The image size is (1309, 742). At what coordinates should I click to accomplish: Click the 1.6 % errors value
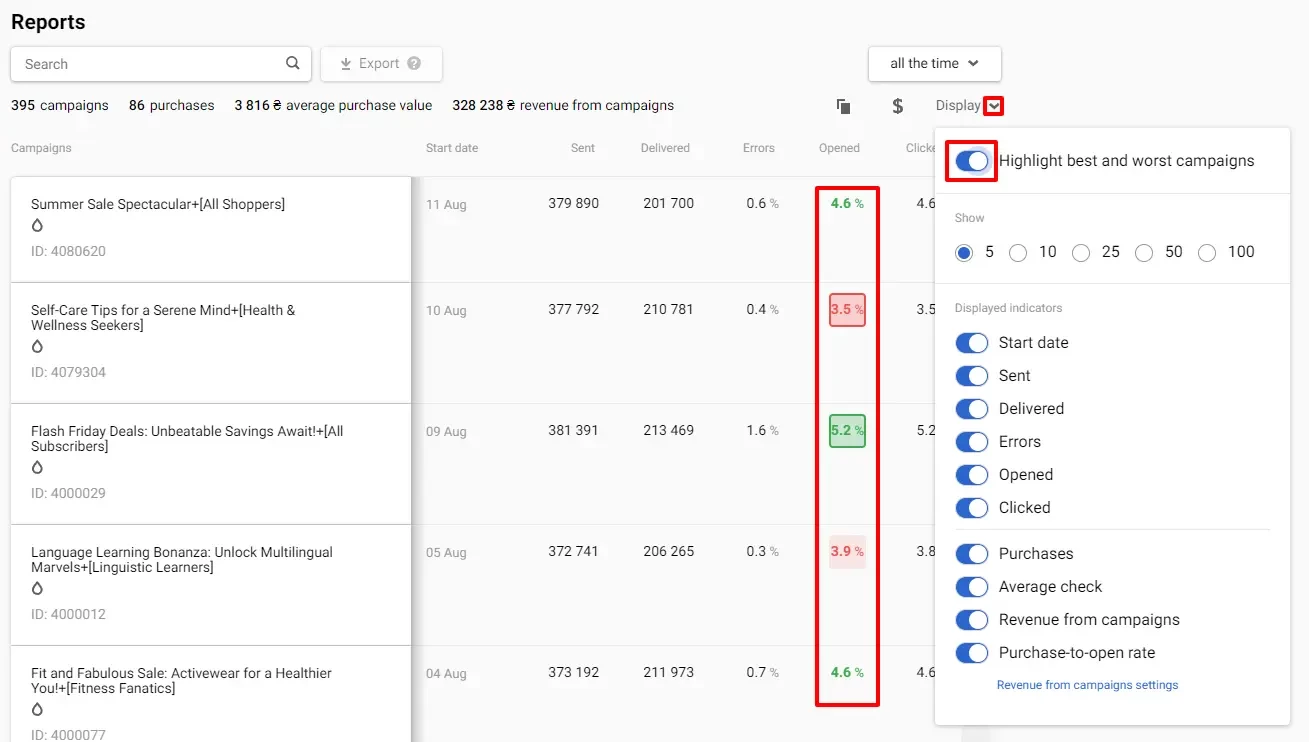coord(762,430)
